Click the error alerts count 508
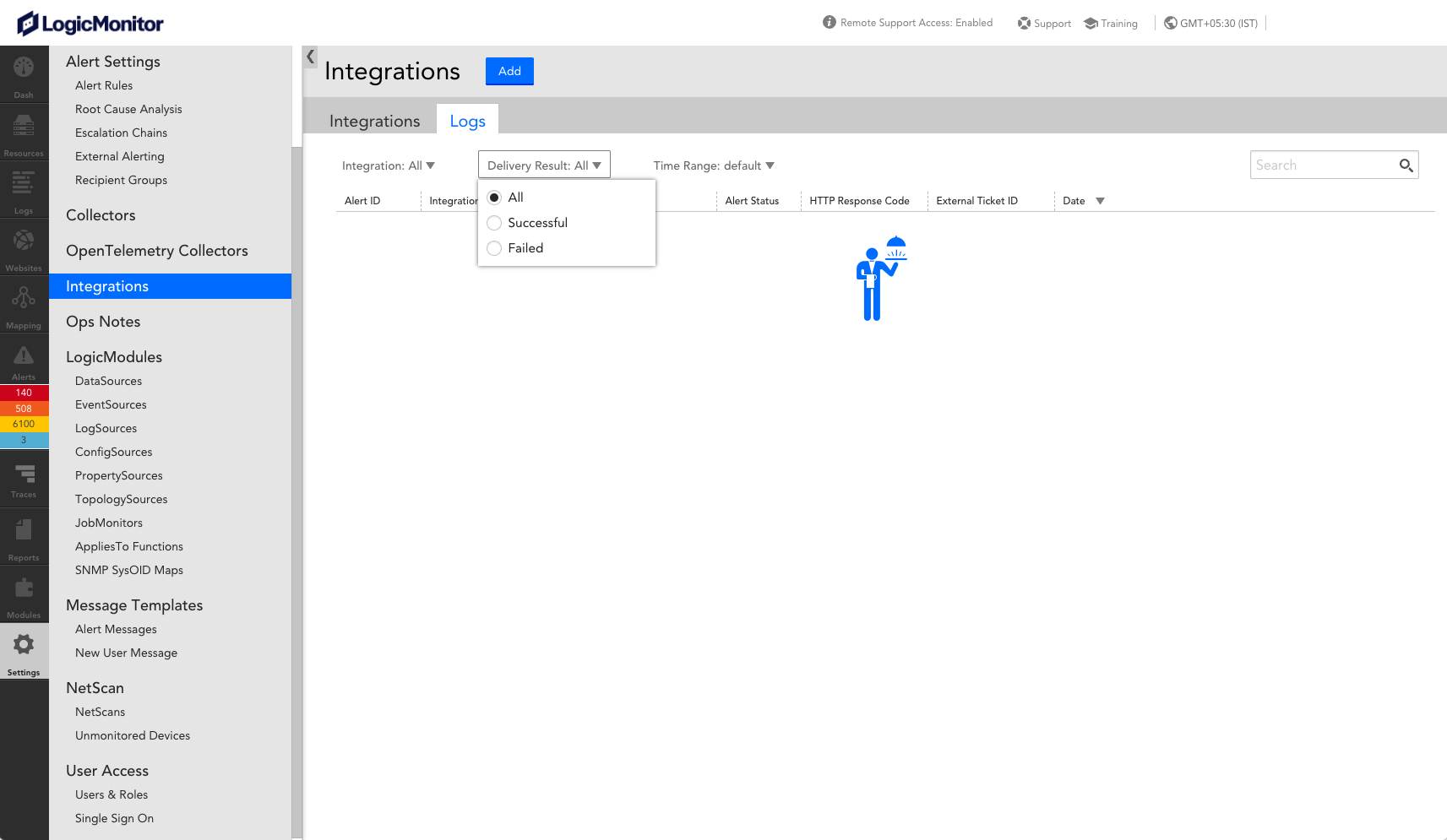This screenshot has height=840, width=1447. (24, 409)
